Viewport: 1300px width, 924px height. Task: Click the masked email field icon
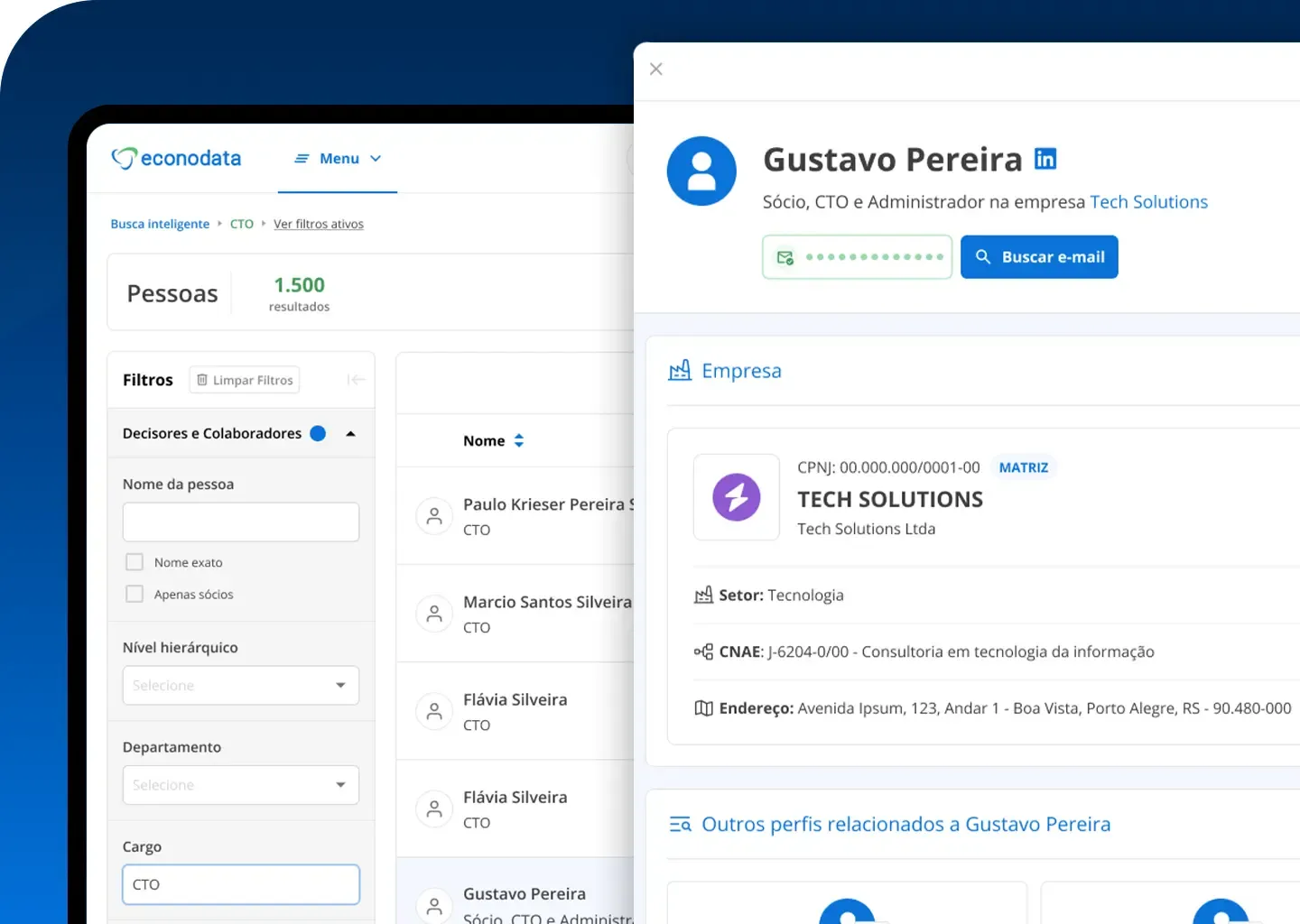click(x=785, y=258)
